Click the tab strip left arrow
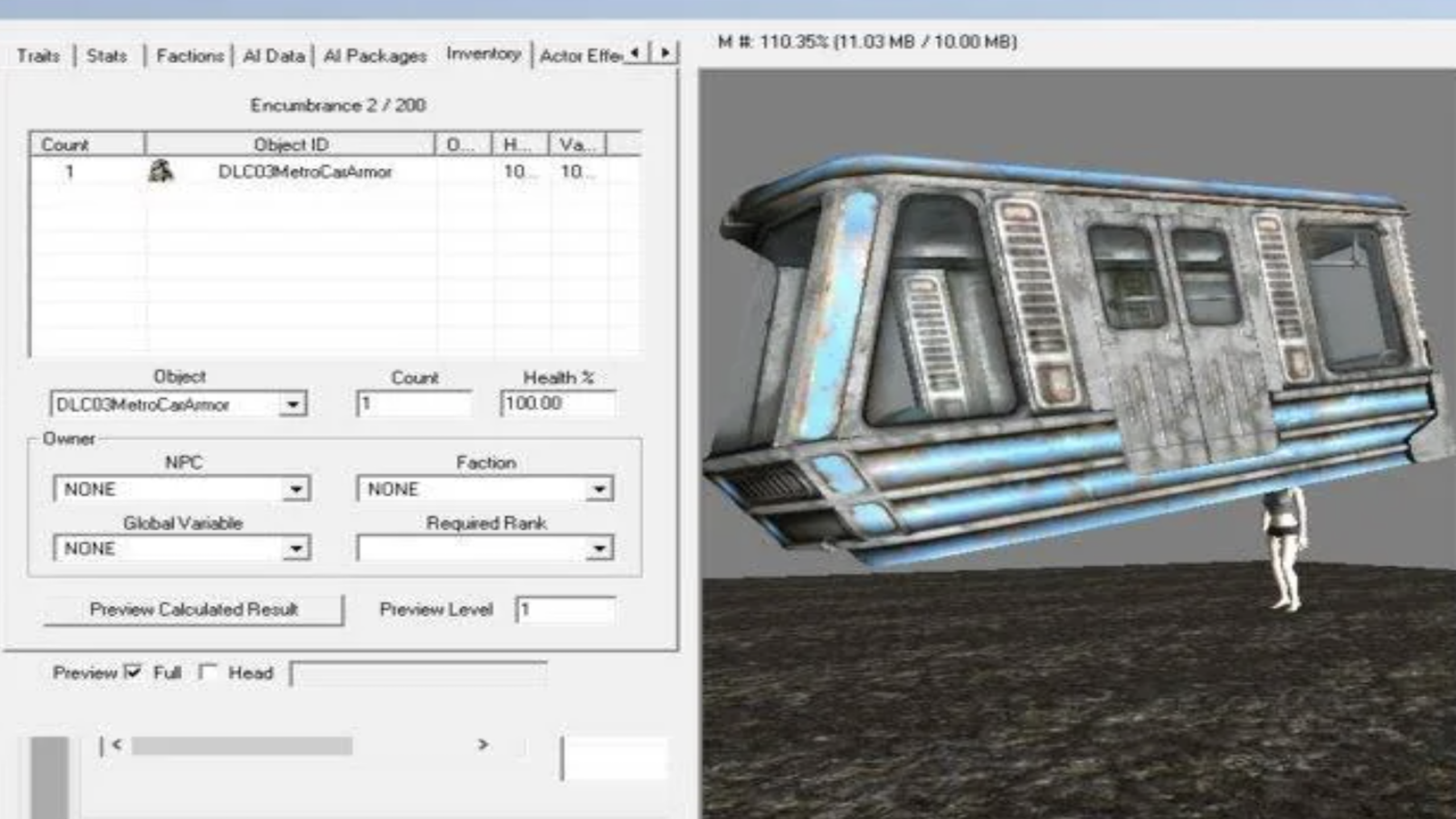 click(x=635, y=53)
